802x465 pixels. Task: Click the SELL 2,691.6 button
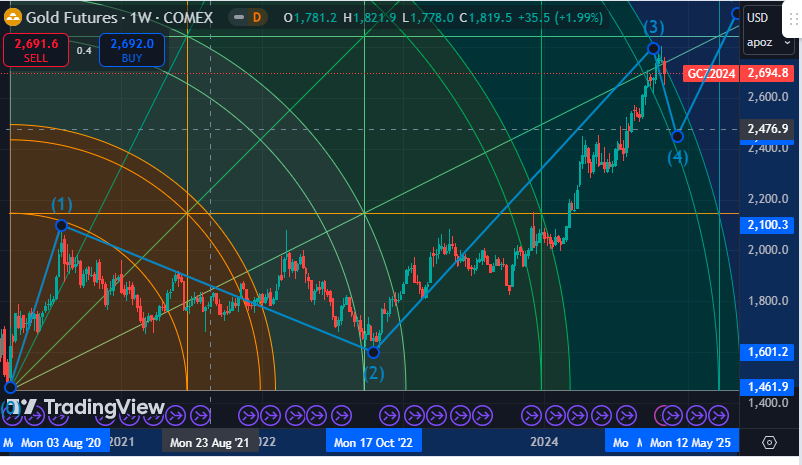click(36, 50)
